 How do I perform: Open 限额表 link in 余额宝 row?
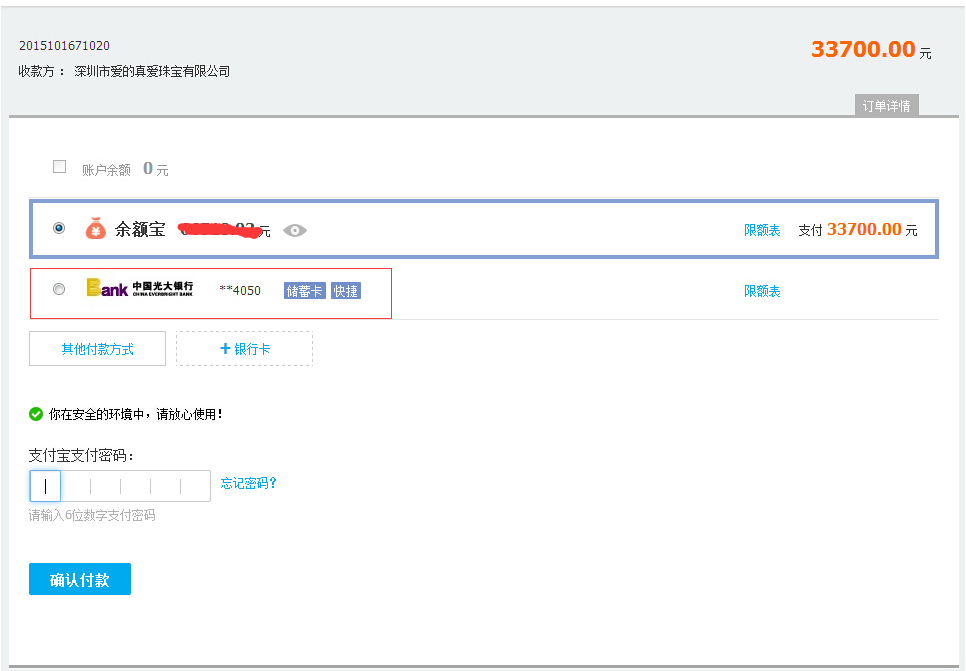click(762, 230)
